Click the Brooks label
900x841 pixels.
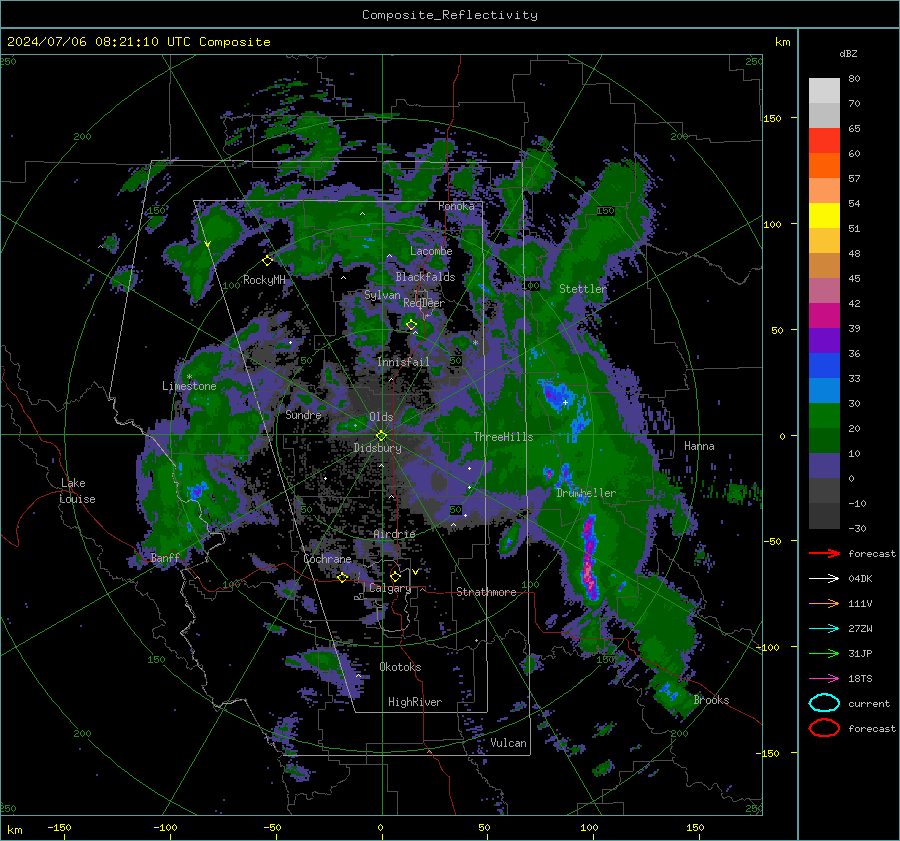pyautogui.click(x=711, y=700)
